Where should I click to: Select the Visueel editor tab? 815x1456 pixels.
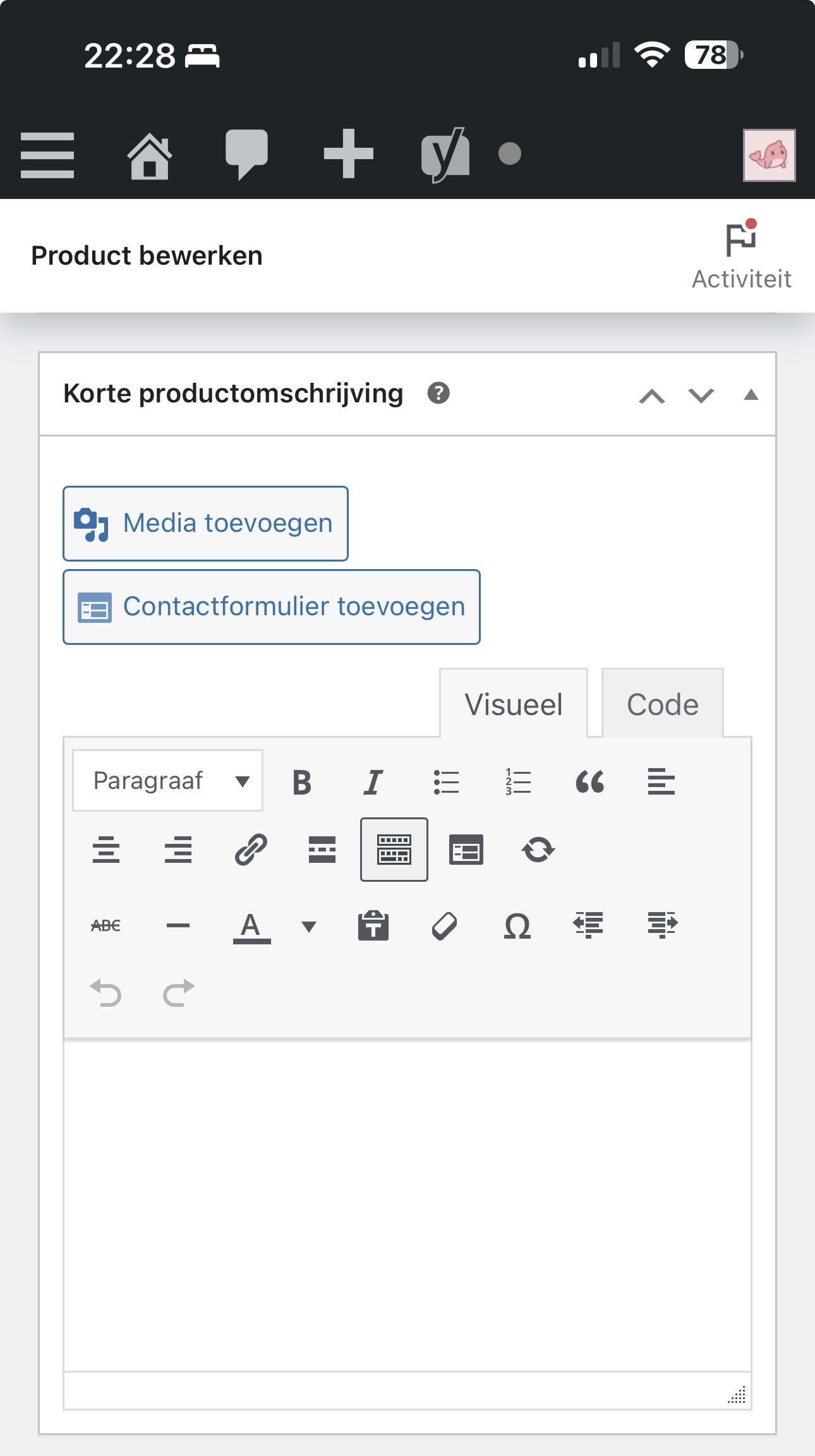(x=513, y=704)
